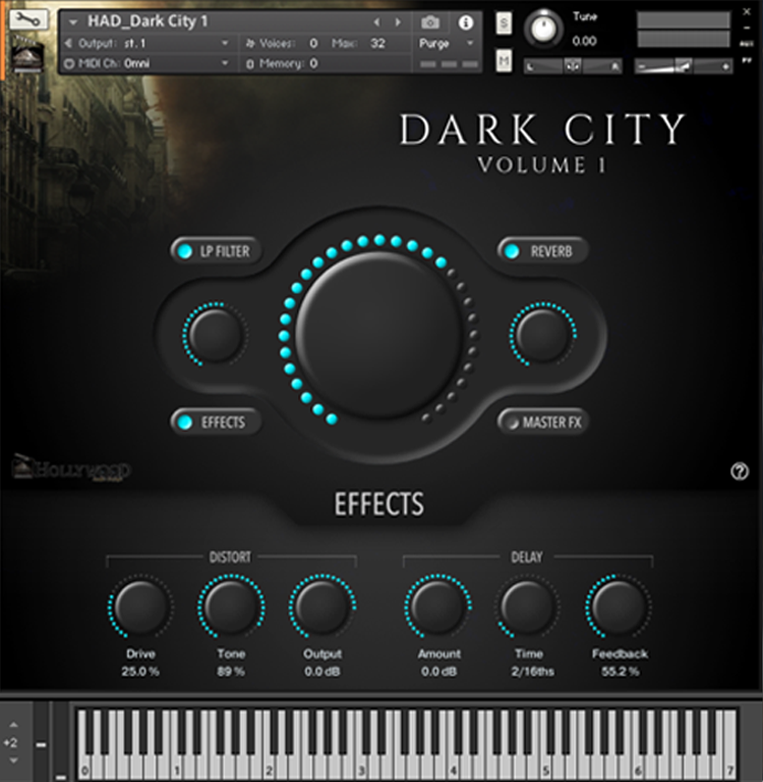Click the AUX button on header

tap(747, 44)
